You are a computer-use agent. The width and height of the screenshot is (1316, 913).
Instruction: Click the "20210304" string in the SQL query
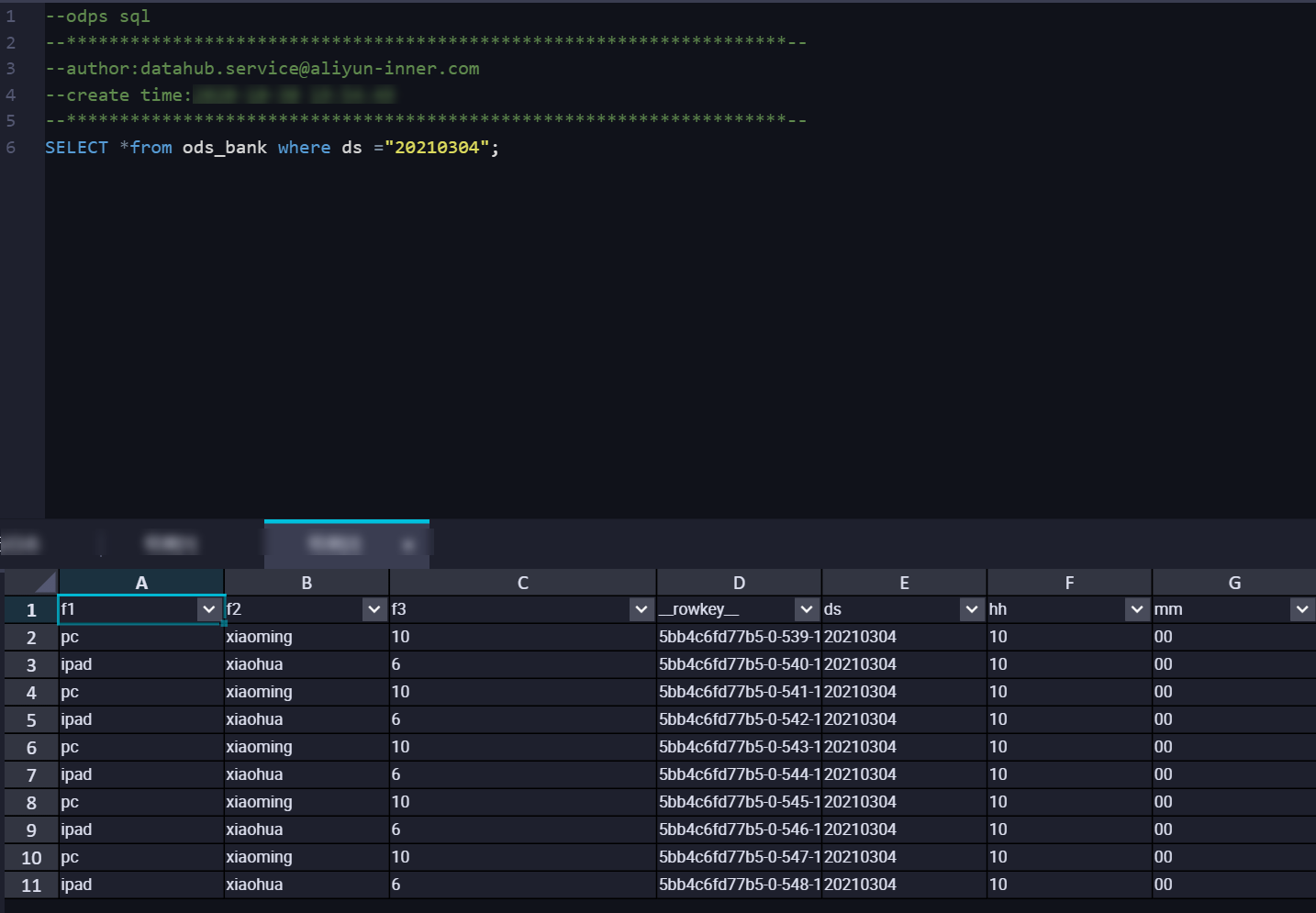pyautogui.click(x=437, y=148)
